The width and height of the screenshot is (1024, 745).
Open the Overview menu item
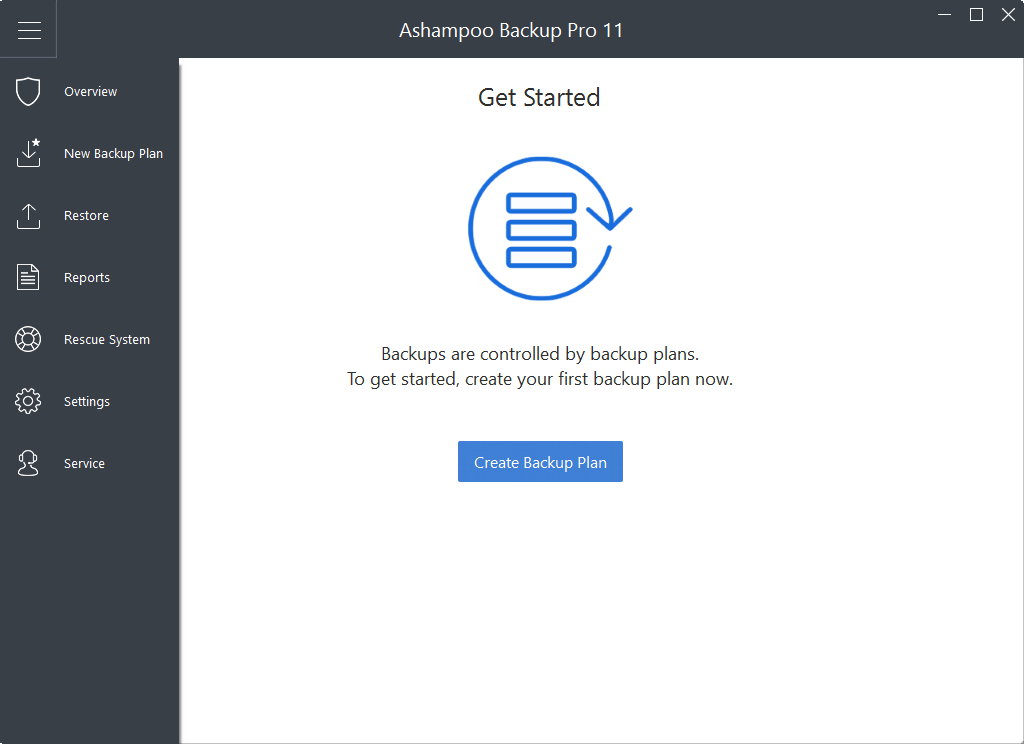(90, 92)
